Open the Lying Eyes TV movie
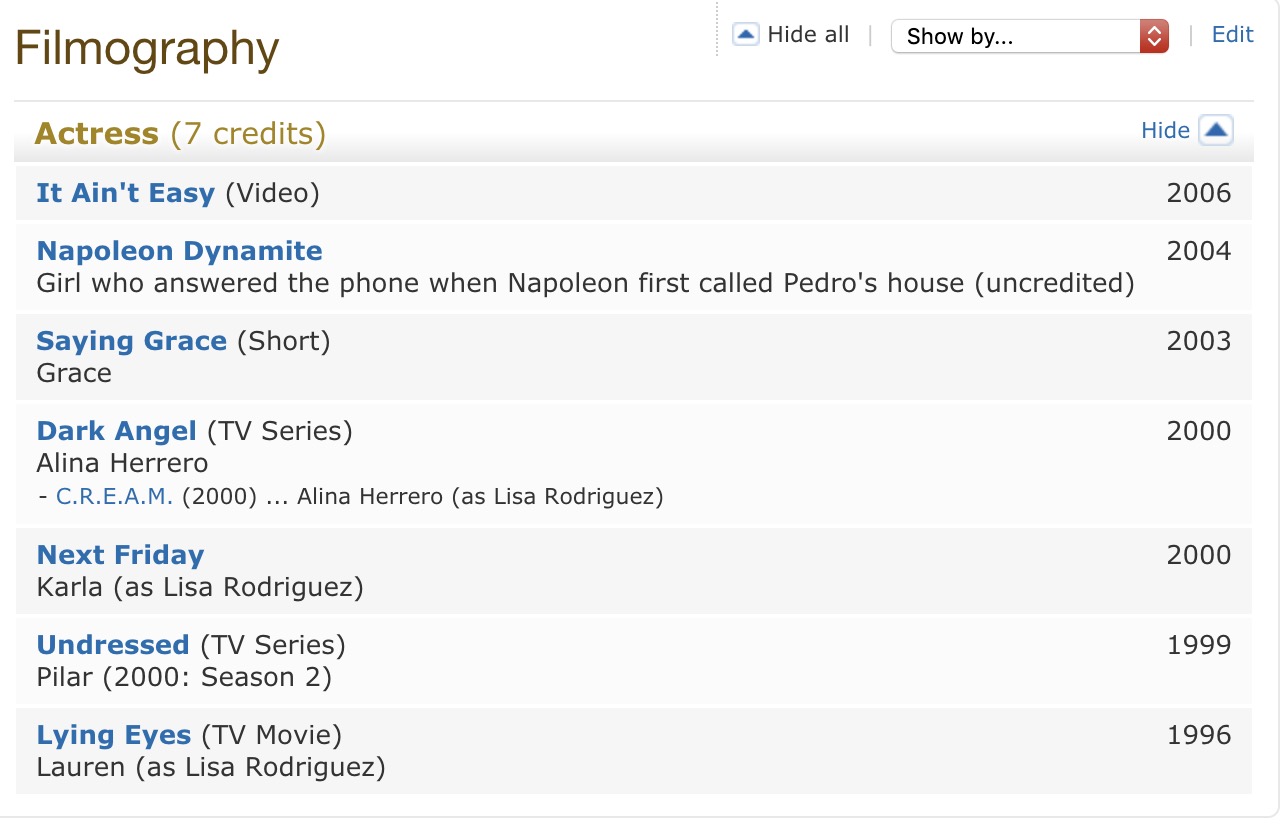 [114, 735]
